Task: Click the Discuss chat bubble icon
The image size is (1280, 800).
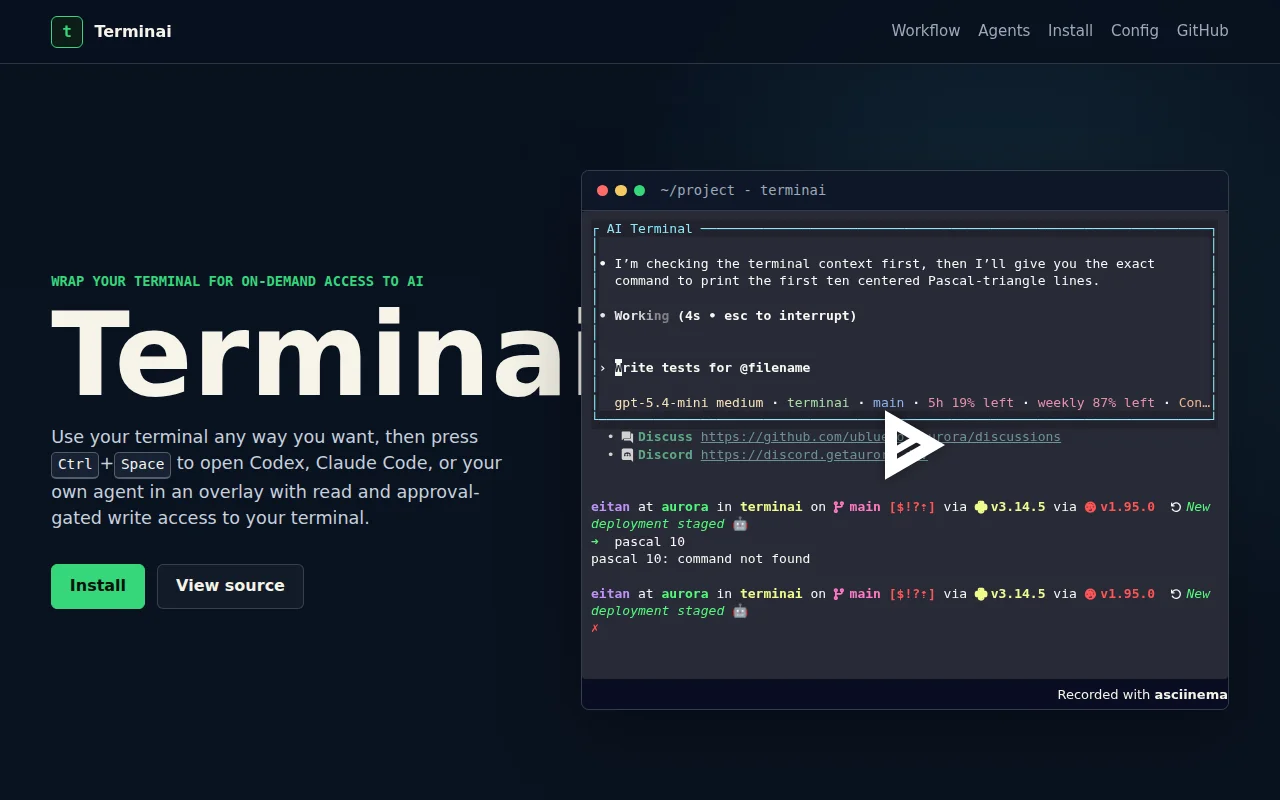Action: tap(627, 437)
